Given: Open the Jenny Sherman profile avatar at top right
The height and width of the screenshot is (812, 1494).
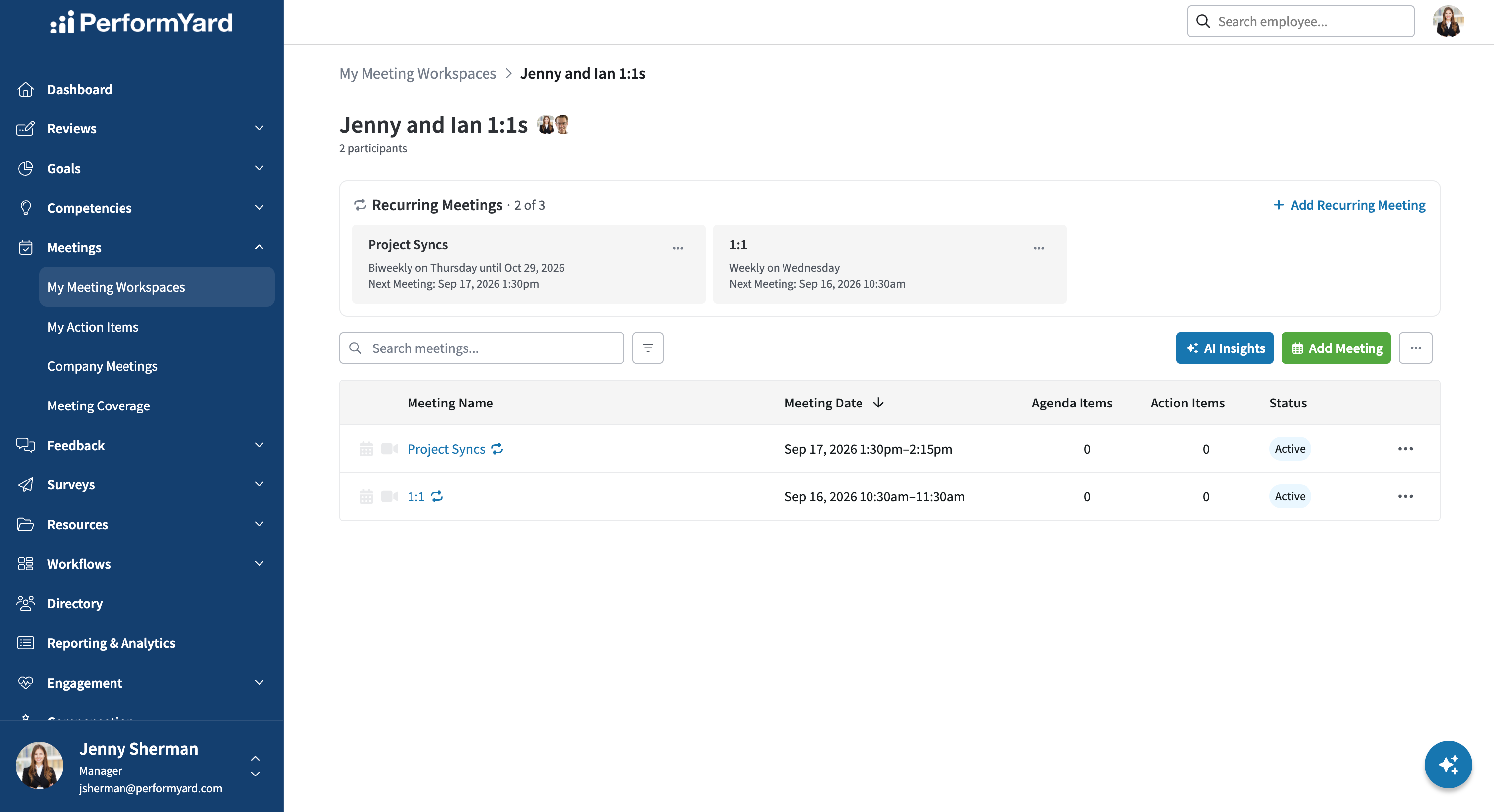Looking at the screenshot, I should pyautogui.click(x=1448, y=21).
